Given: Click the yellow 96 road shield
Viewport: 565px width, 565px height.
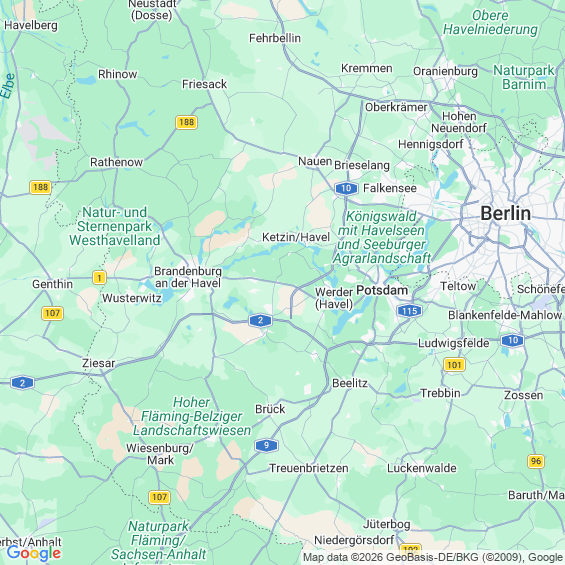Looking at the screenshot, I should 535,461.
